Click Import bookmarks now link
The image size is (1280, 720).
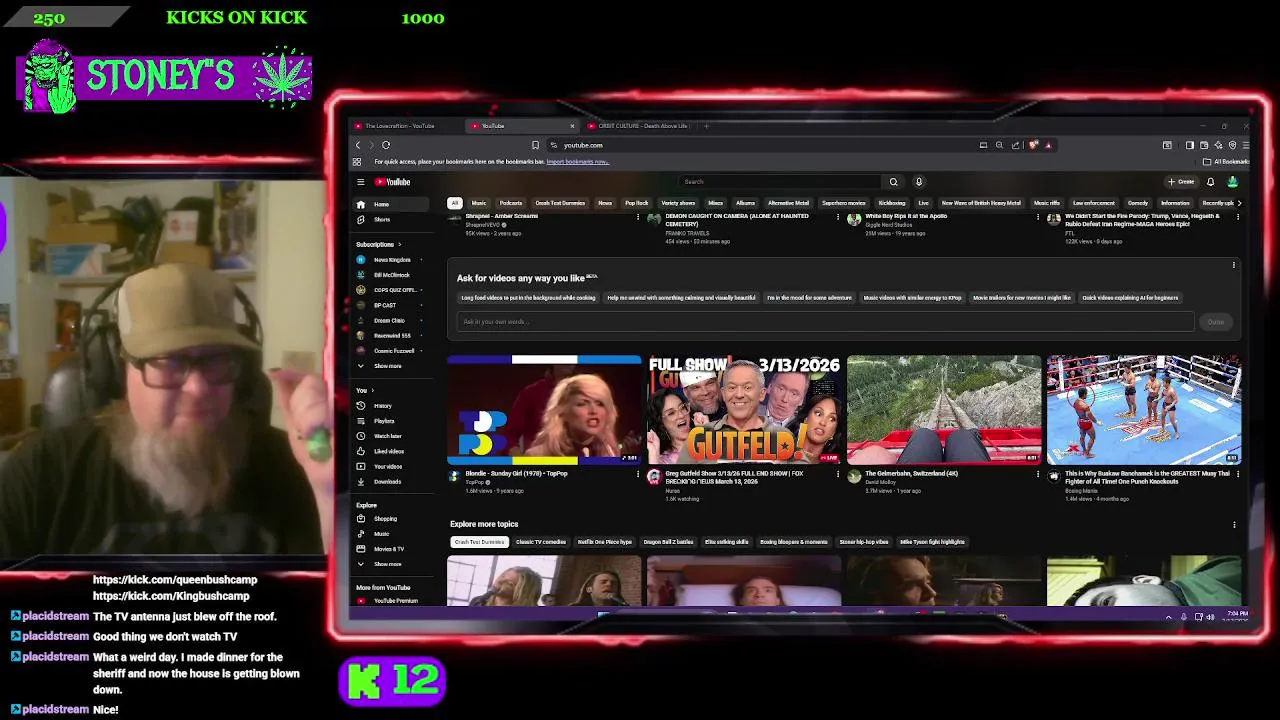click(578, 162)
